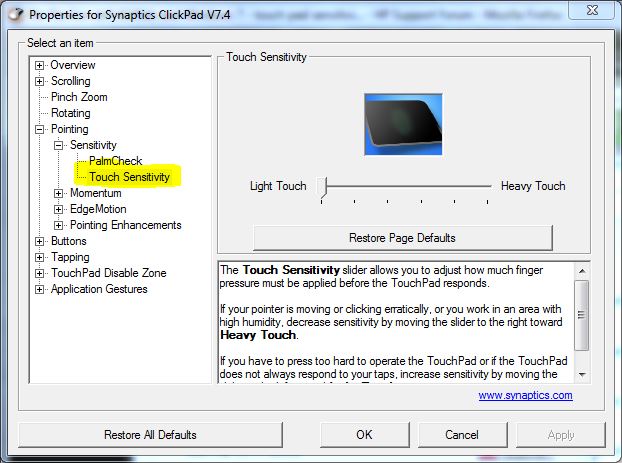Screen dimensions: 622x463
Task: Expand the Overview tree node
Action: tap(39, 65)
